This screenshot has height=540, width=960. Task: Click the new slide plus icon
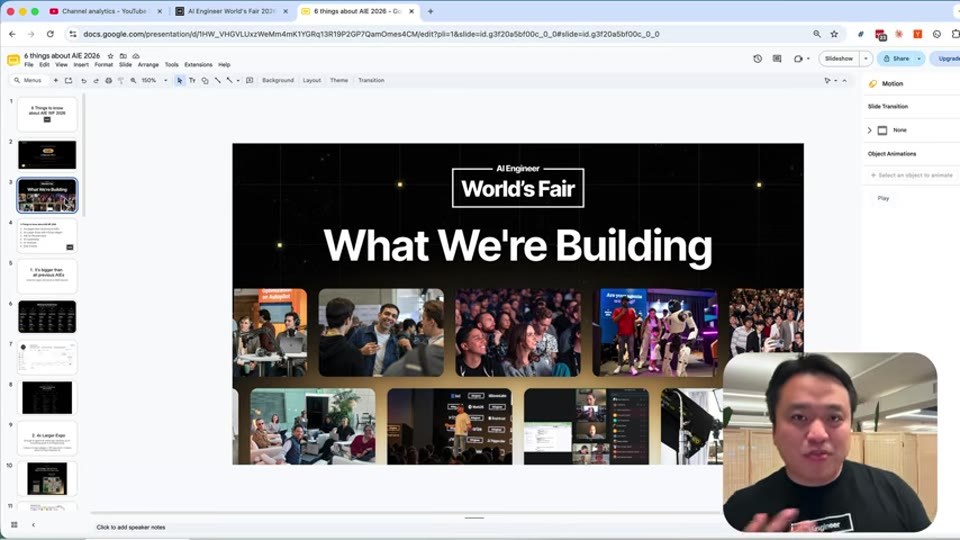(x=56, y=80)
